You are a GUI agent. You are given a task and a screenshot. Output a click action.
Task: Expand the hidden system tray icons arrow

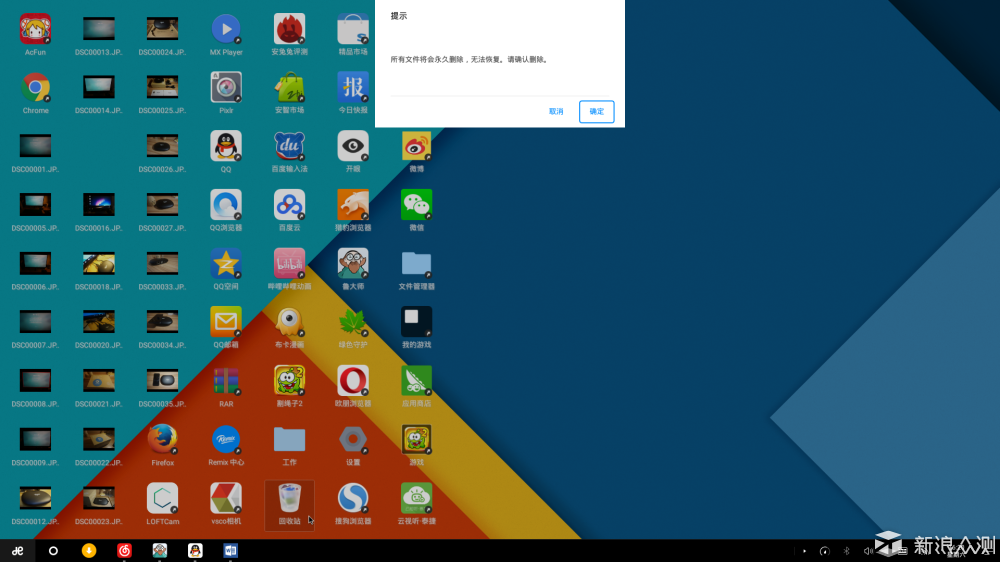[x=804, y=551]
